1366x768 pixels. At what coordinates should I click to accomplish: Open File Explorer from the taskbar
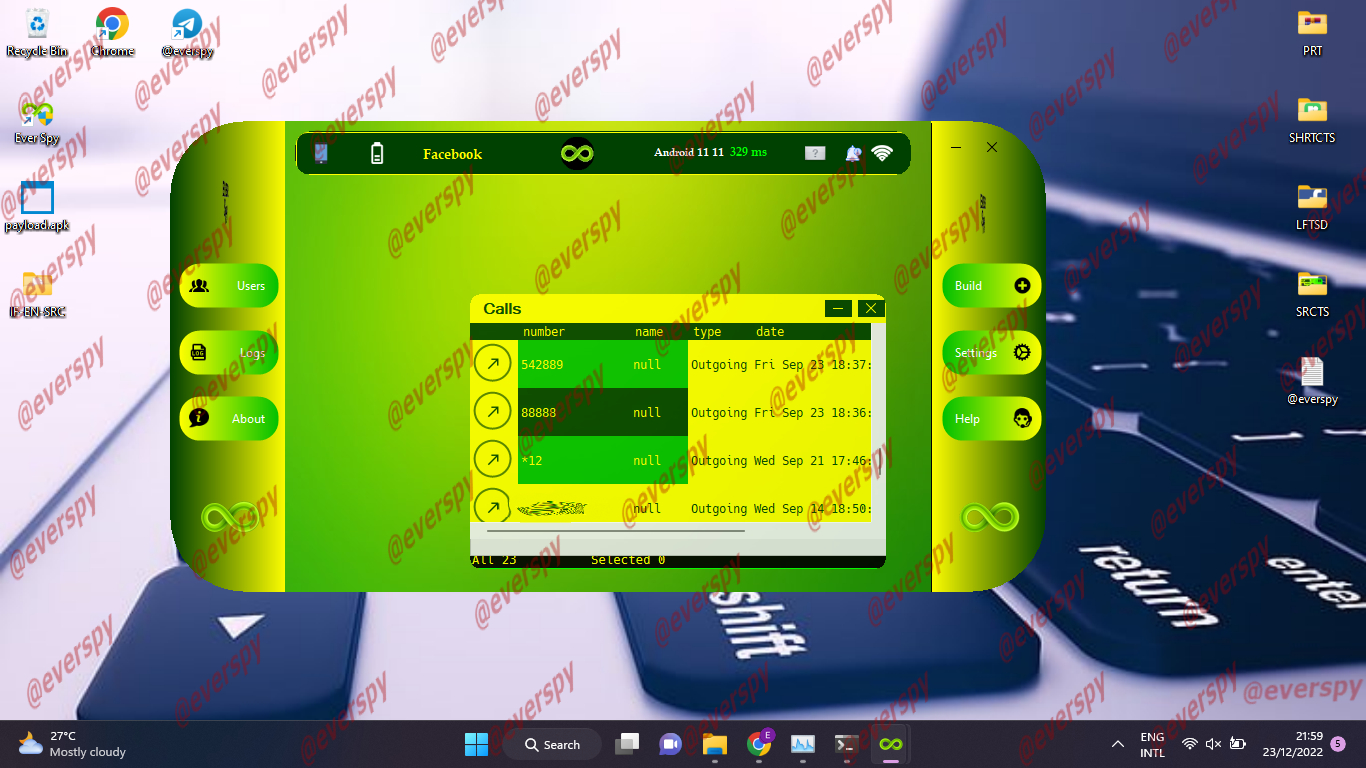pos(714,744)
